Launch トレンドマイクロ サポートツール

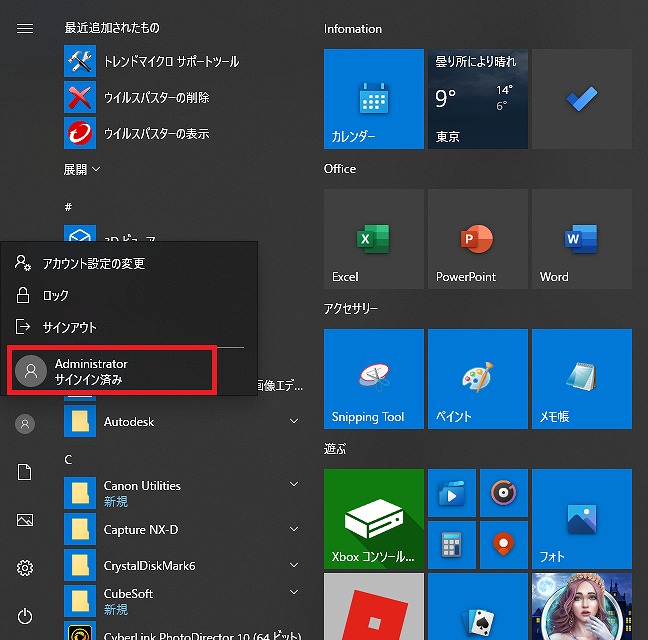tap(184, 61)
